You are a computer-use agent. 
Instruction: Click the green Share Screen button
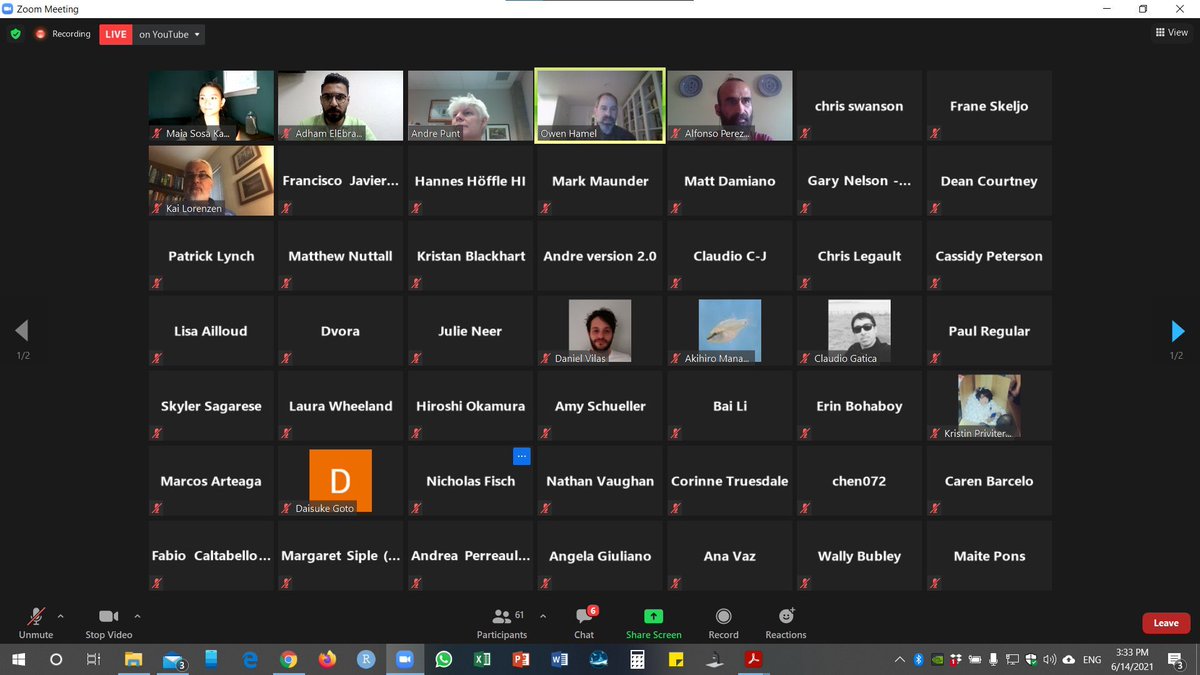click(x=653, y=622)
